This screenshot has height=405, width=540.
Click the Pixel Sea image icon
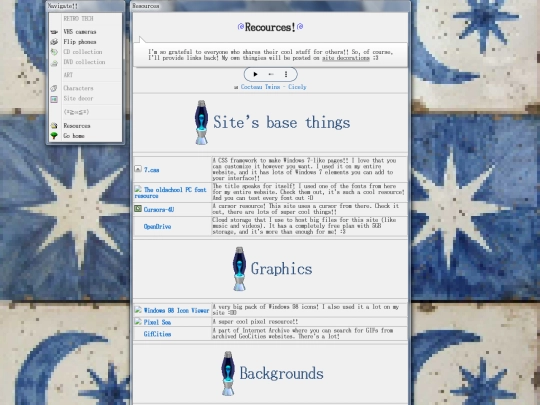(x=138, y=322)
